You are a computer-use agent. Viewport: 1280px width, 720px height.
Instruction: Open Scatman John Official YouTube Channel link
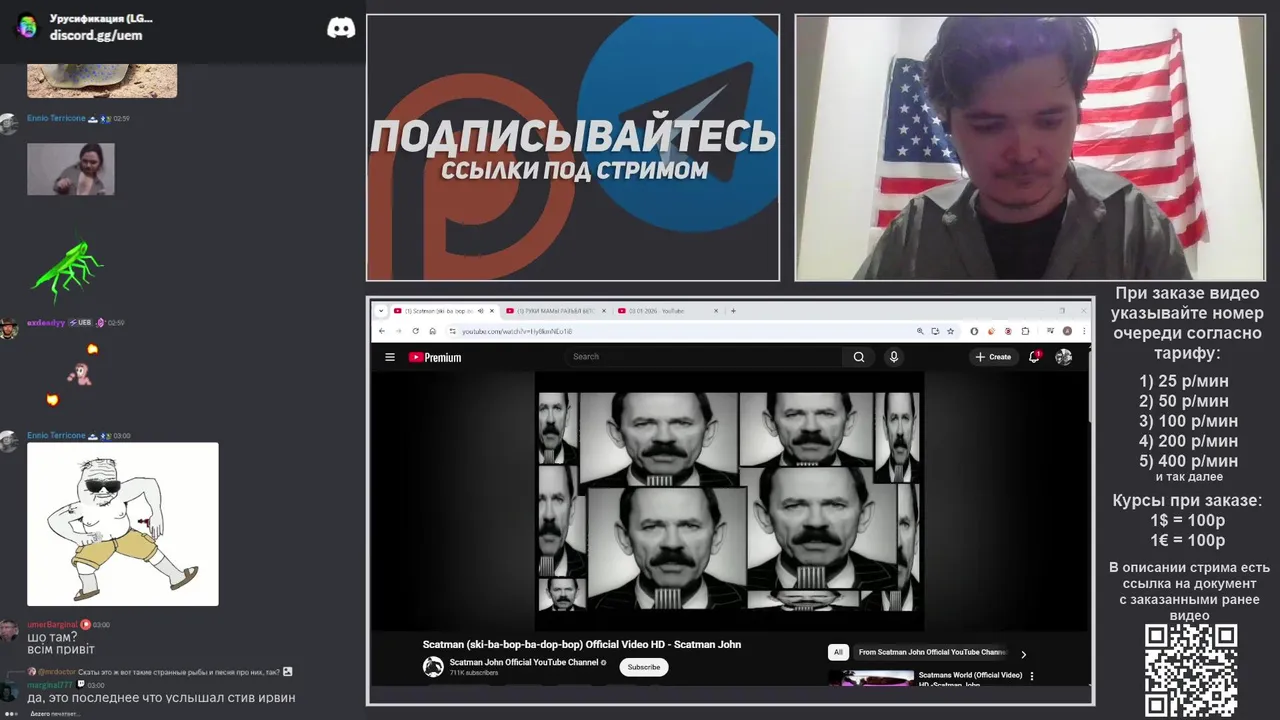point(524,662)
